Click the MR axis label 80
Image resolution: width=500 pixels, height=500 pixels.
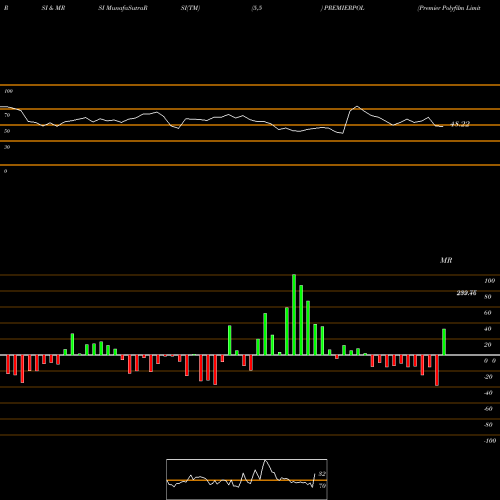tap(488, 297)
